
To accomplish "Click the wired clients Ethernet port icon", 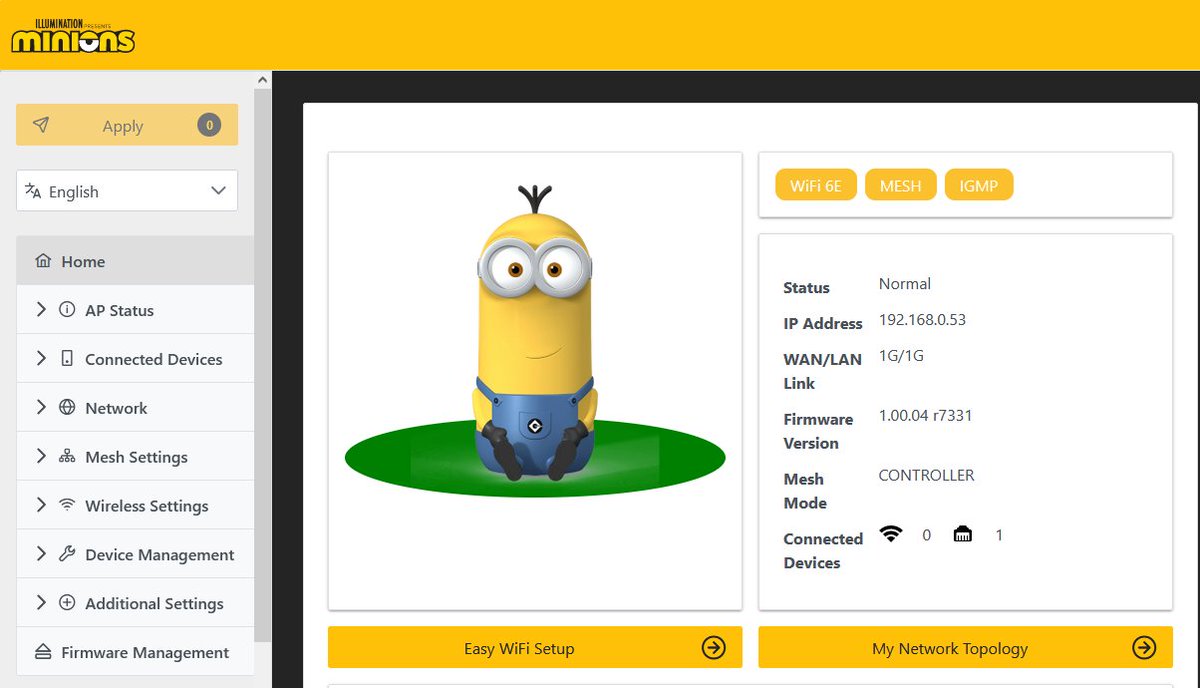I will coord(962,534).
